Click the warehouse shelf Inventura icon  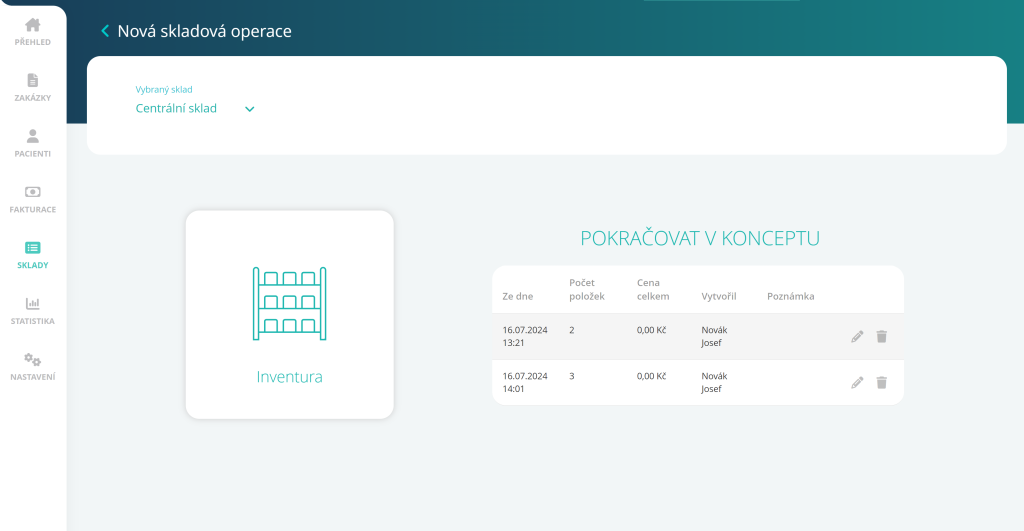[289, 304]
